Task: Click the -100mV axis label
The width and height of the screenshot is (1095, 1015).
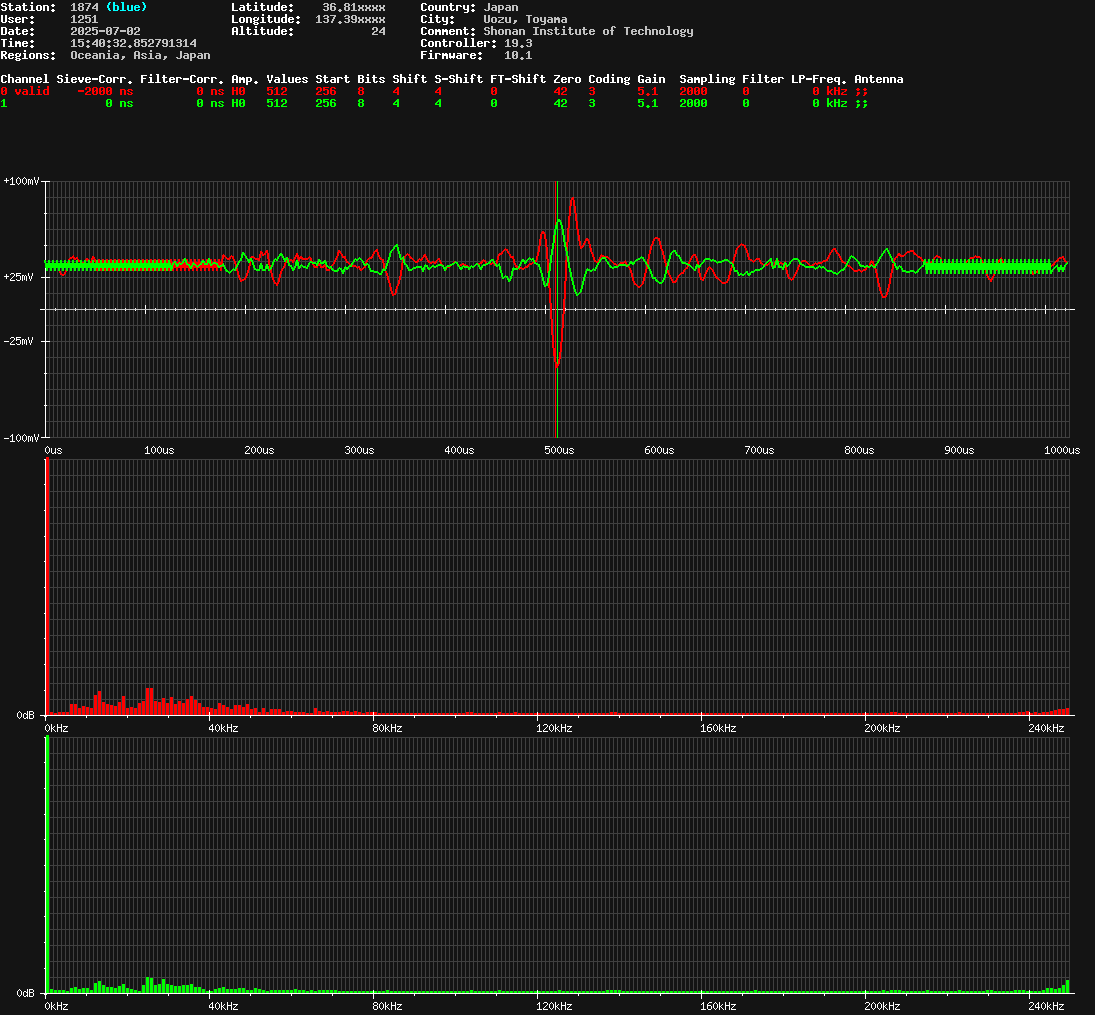Action: tap(21, 437)
